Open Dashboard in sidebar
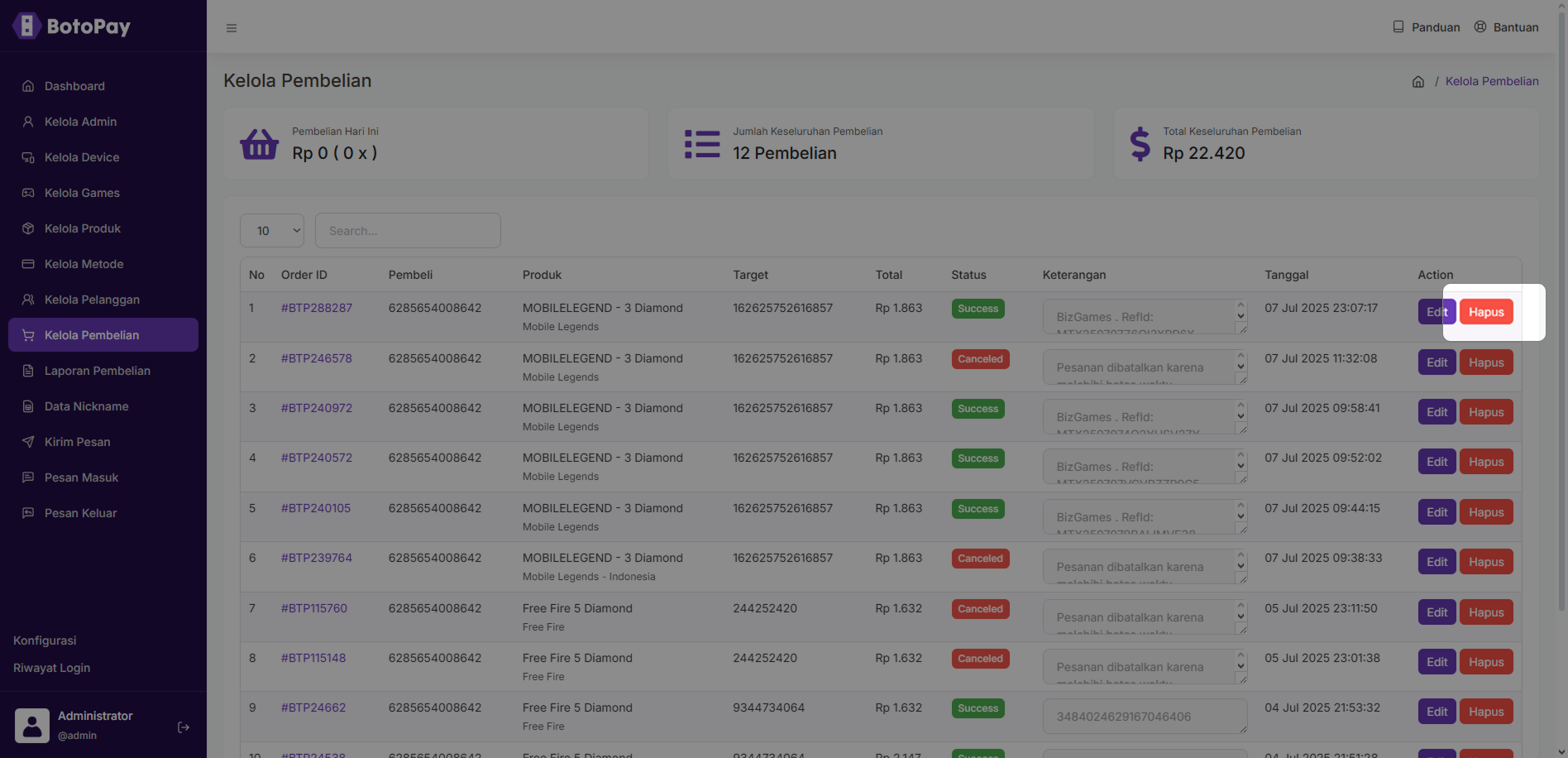 click(103, 86)
